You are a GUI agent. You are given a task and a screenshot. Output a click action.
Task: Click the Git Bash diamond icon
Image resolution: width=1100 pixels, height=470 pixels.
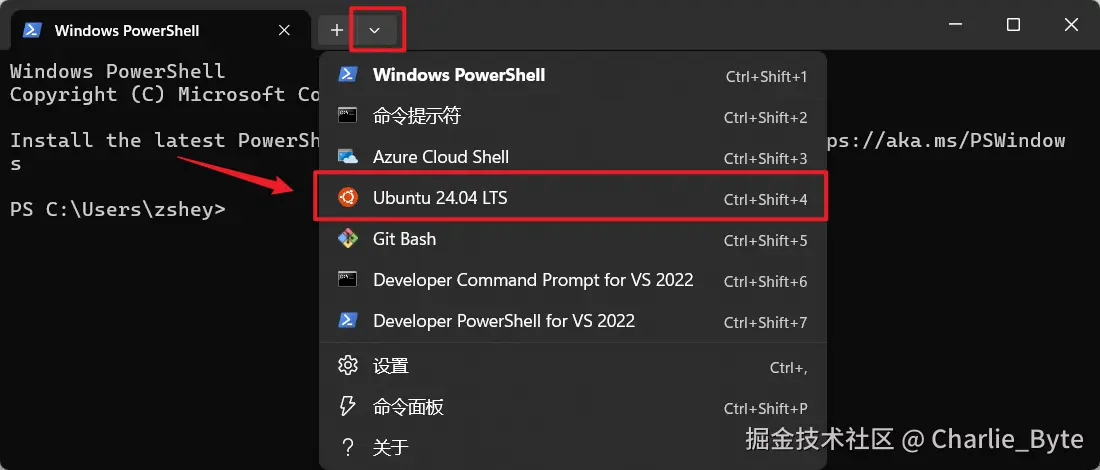[348, 239]
